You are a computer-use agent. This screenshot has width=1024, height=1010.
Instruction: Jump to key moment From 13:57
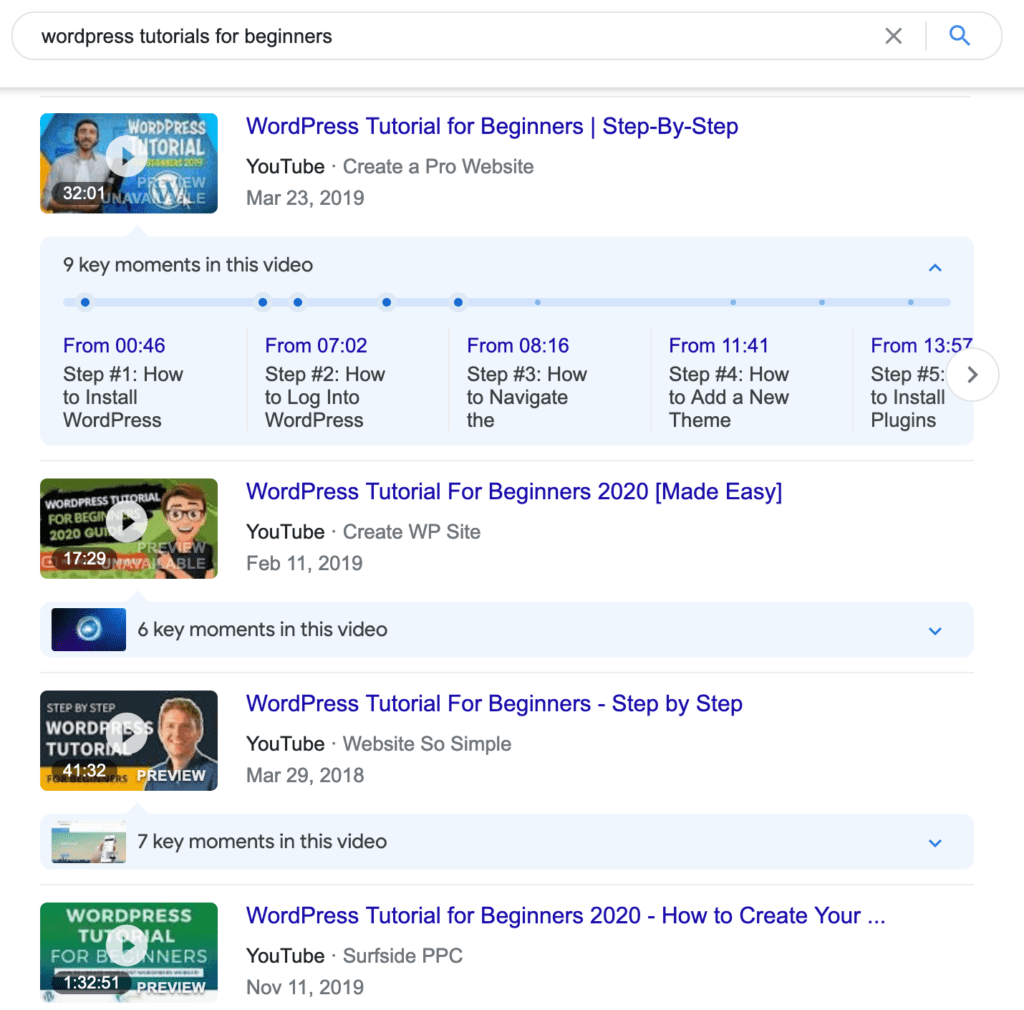pos(921,345)
